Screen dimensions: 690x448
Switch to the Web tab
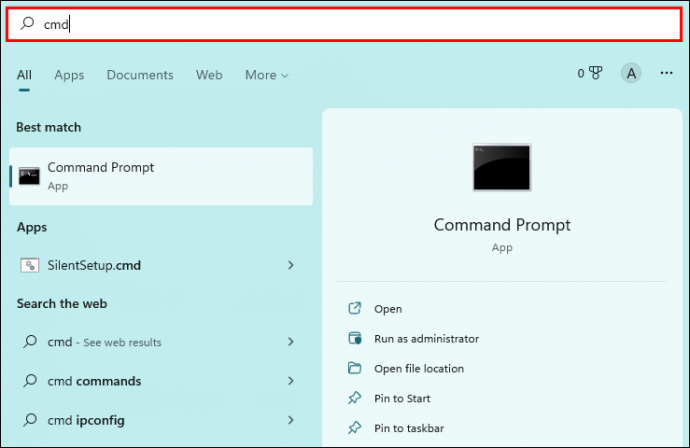(209, 75)
